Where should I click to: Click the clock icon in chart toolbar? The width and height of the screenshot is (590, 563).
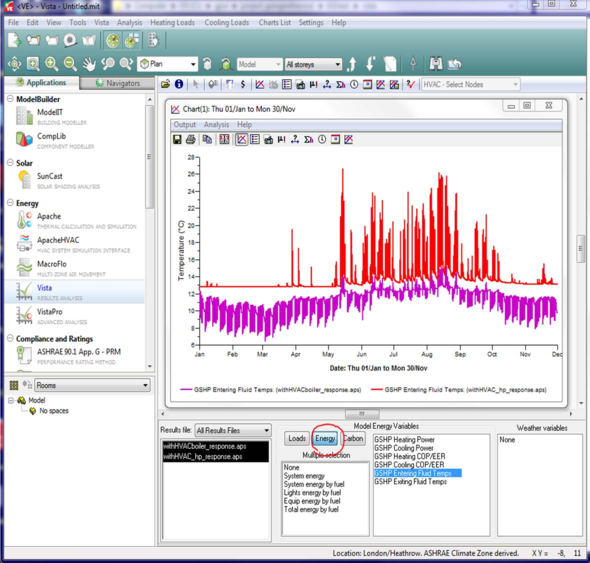322,140
